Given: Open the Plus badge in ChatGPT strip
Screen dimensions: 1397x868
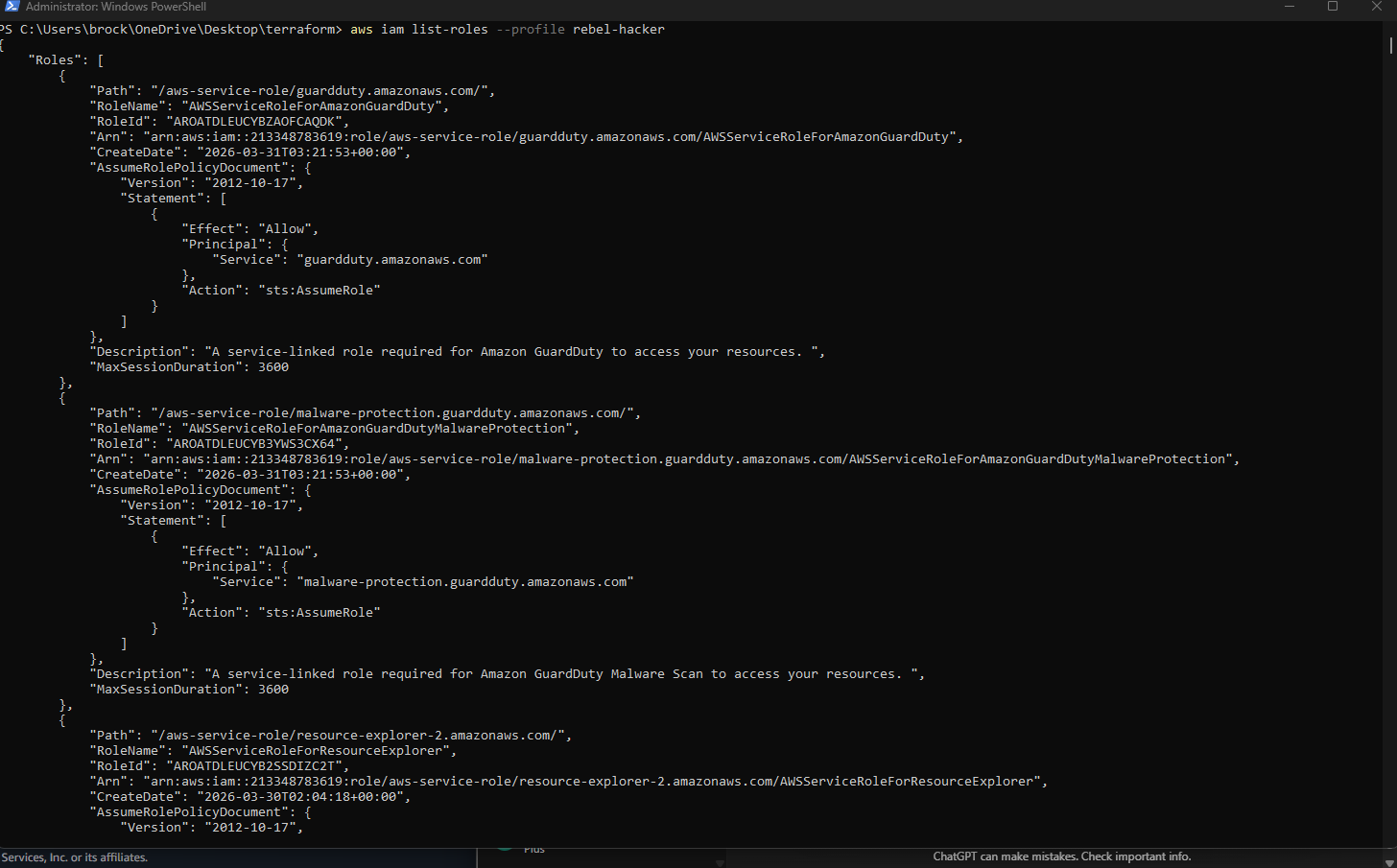Looking at the screenshot, I should click(x=533, y=848).
